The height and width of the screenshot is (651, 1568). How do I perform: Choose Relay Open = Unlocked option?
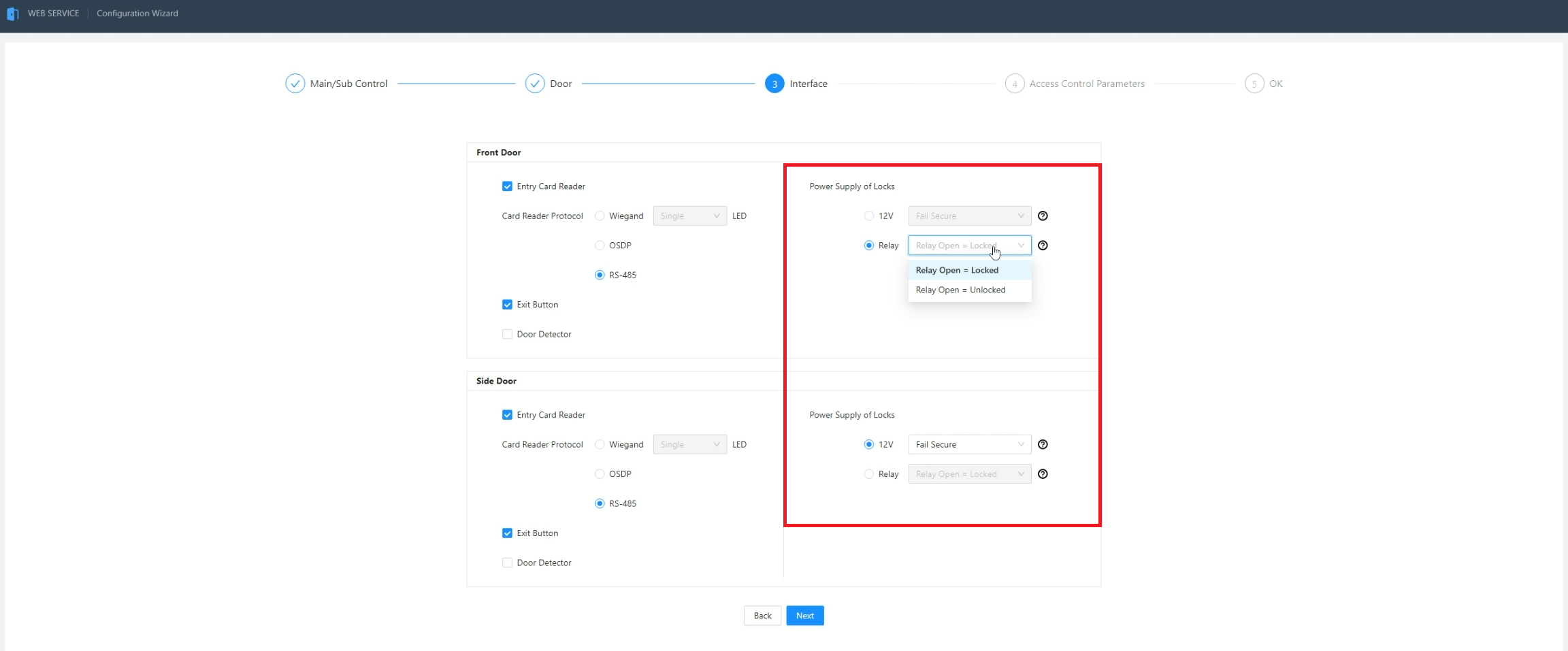pos(960,290)
